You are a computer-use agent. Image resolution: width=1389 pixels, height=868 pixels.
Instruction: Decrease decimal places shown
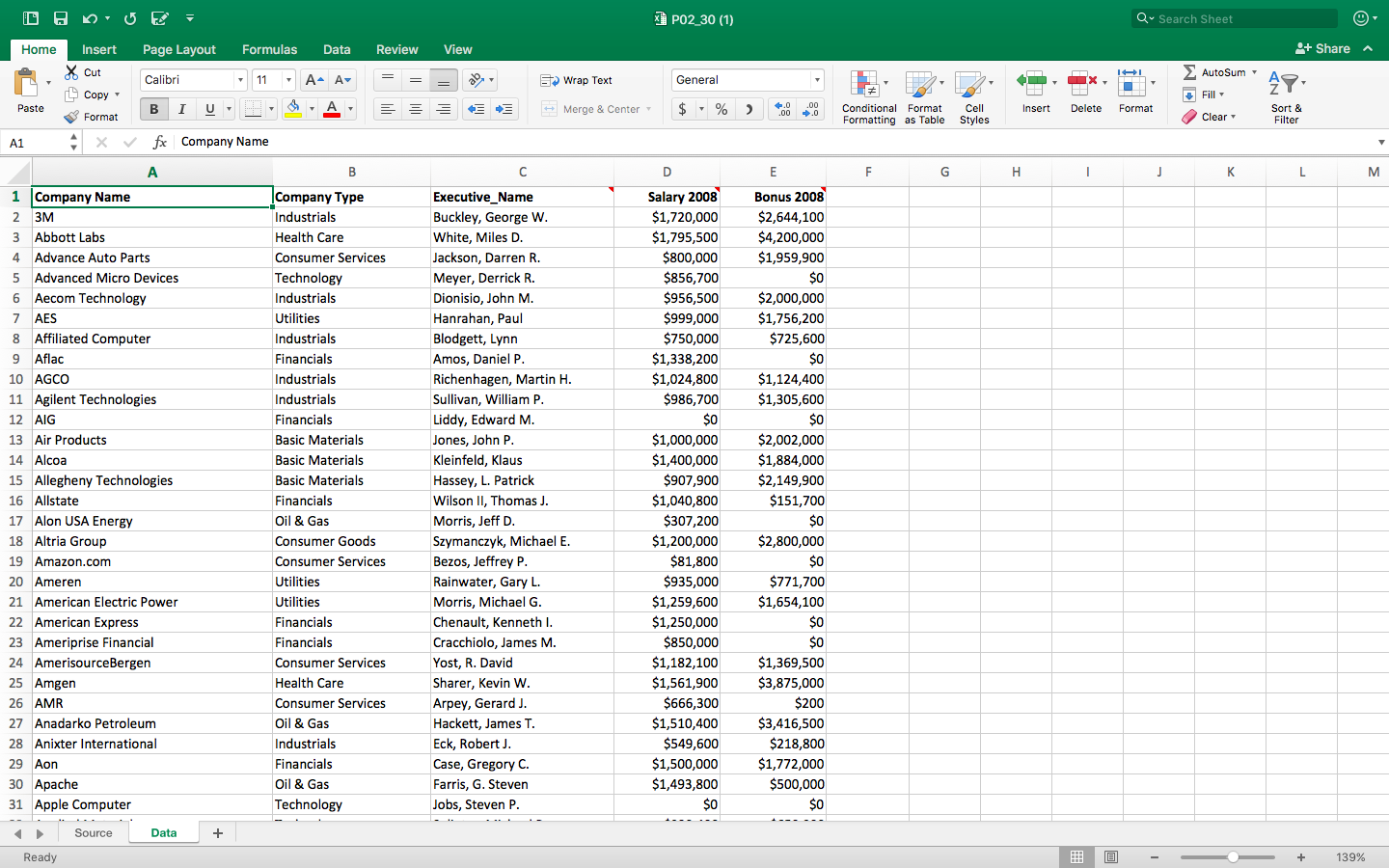pos(811,109)
